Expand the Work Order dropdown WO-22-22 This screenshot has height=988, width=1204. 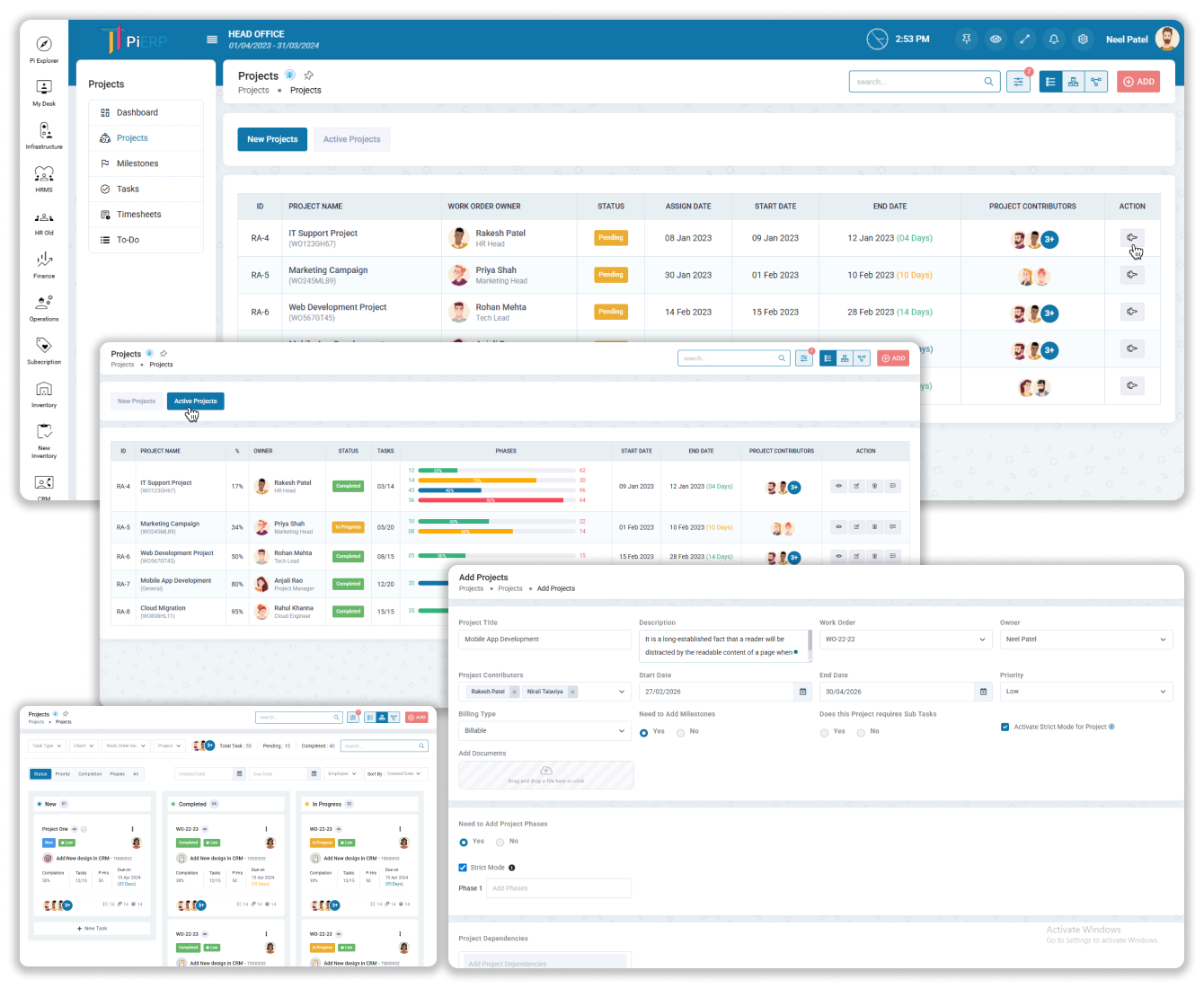pos(906,640)
